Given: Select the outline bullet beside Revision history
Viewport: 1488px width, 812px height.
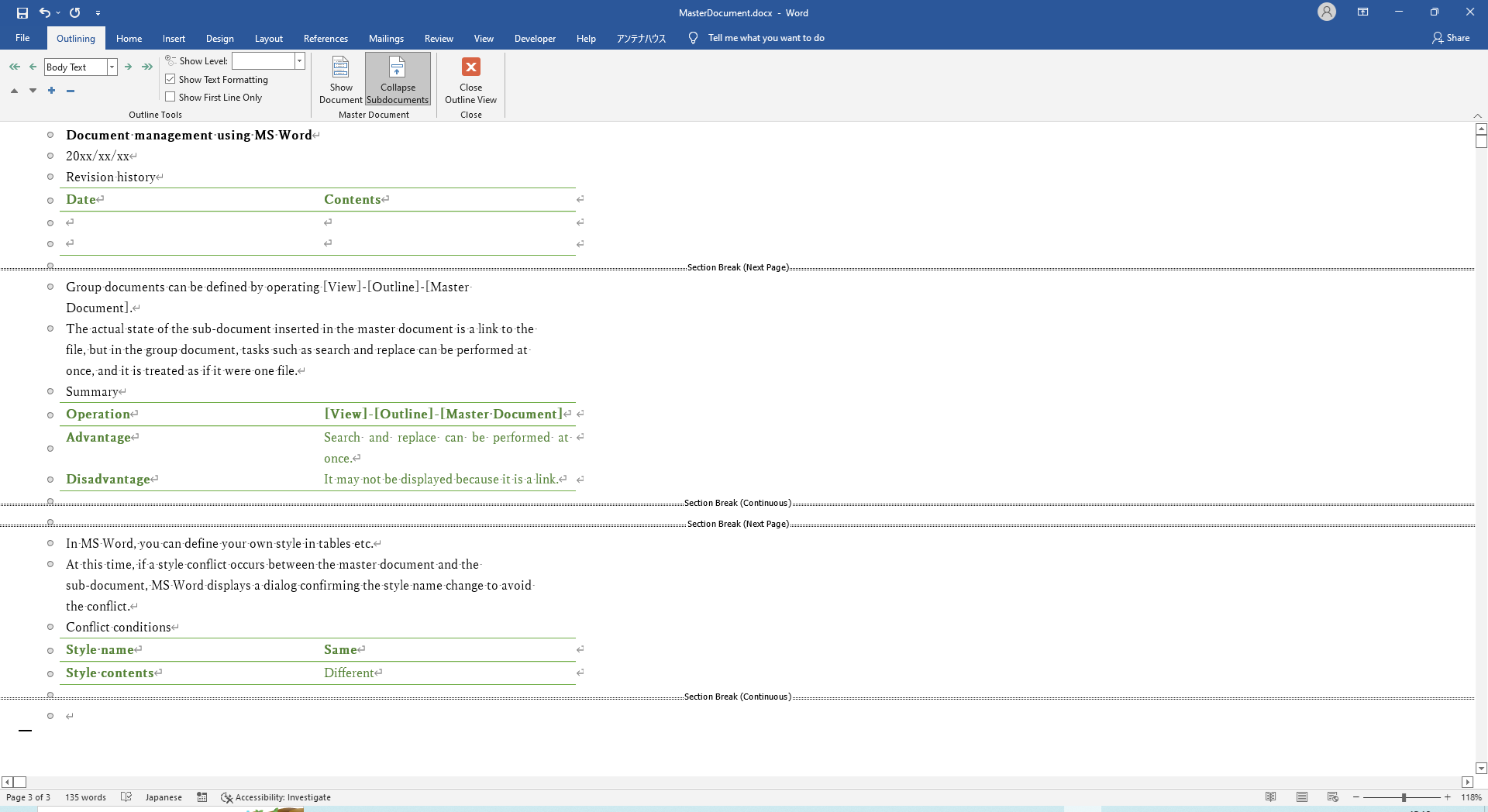Looking at the screenshot, I should (50, 177).
